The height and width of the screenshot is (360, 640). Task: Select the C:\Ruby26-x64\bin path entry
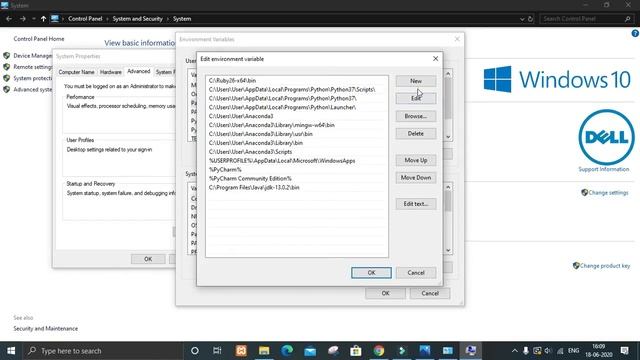(x=297, y=80)
